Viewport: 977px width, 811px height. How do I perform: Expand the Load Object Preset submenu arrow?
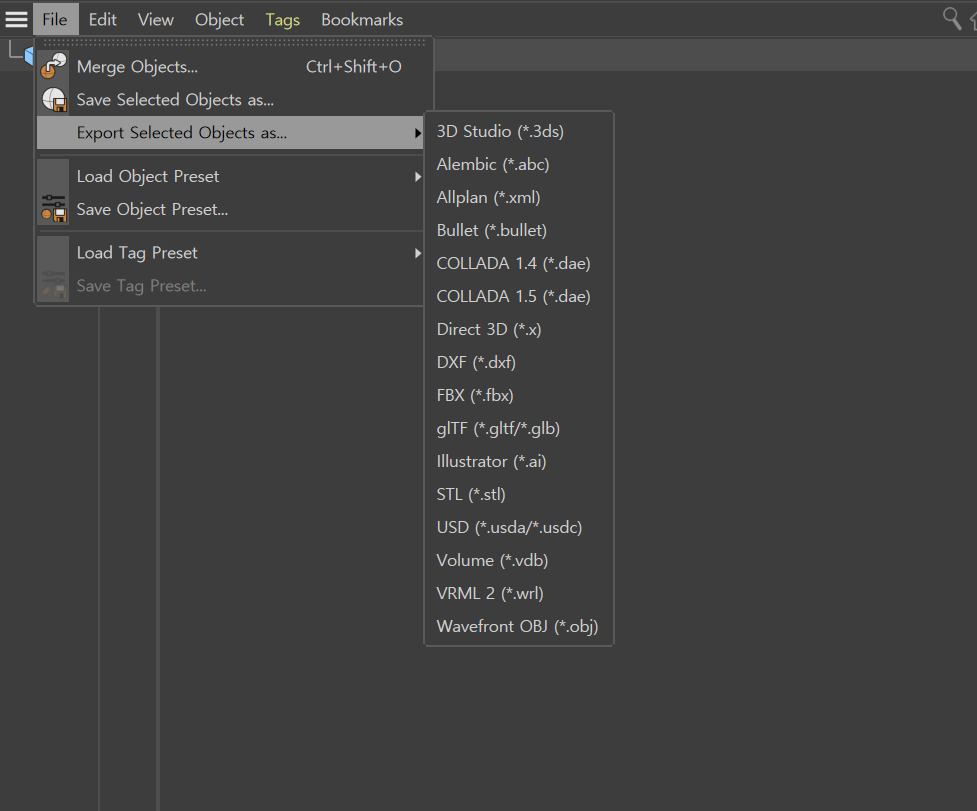[417, 177]
